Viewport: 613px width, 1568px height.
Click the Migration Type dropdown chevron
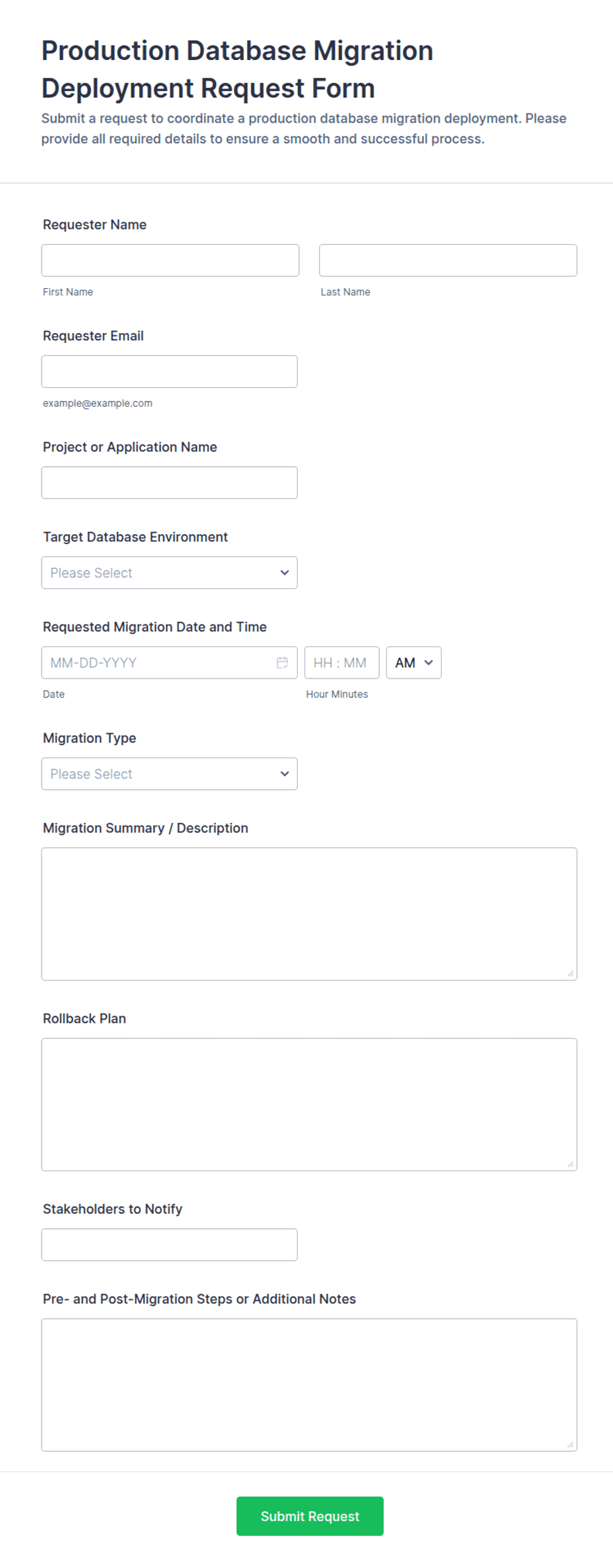(284, 773)
